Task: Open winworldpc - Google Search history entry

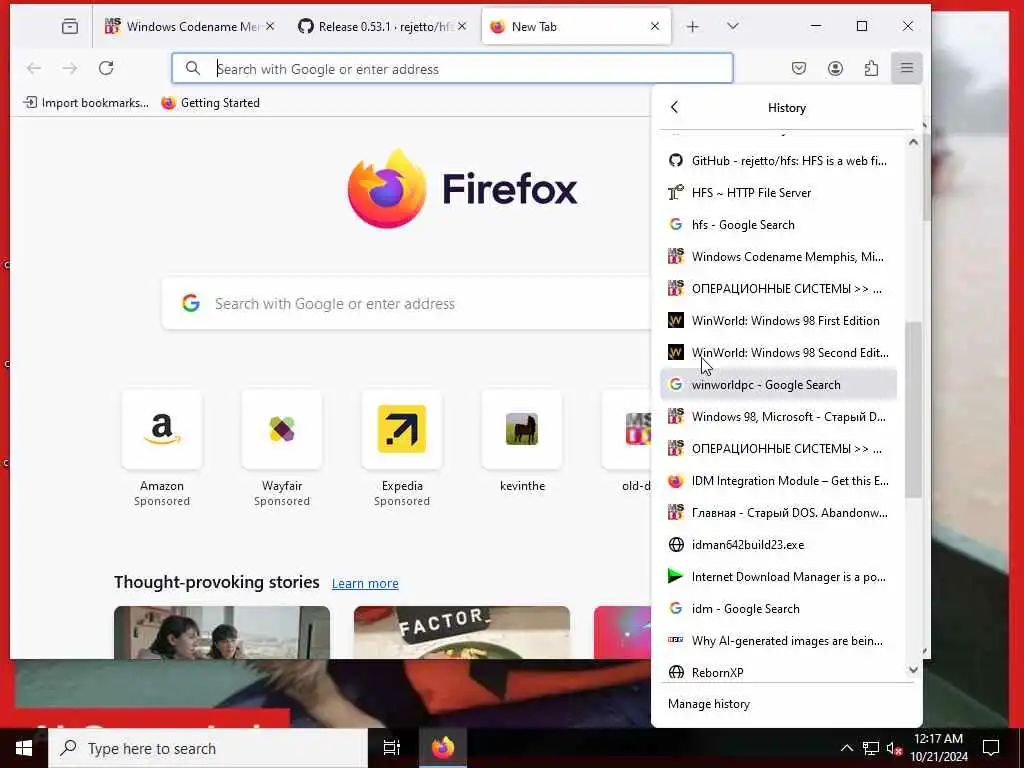Action: click(778, 385)
